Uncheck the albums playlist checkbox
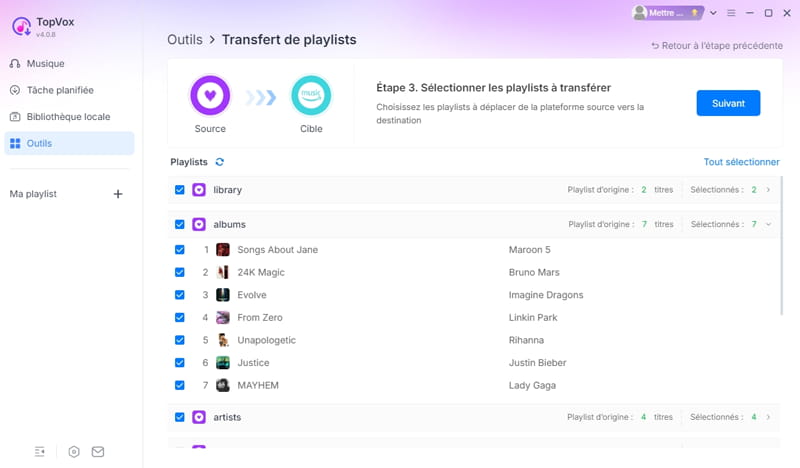Viewport: 800px width, 468px height. pyautogui.click(x=180, y=225)
